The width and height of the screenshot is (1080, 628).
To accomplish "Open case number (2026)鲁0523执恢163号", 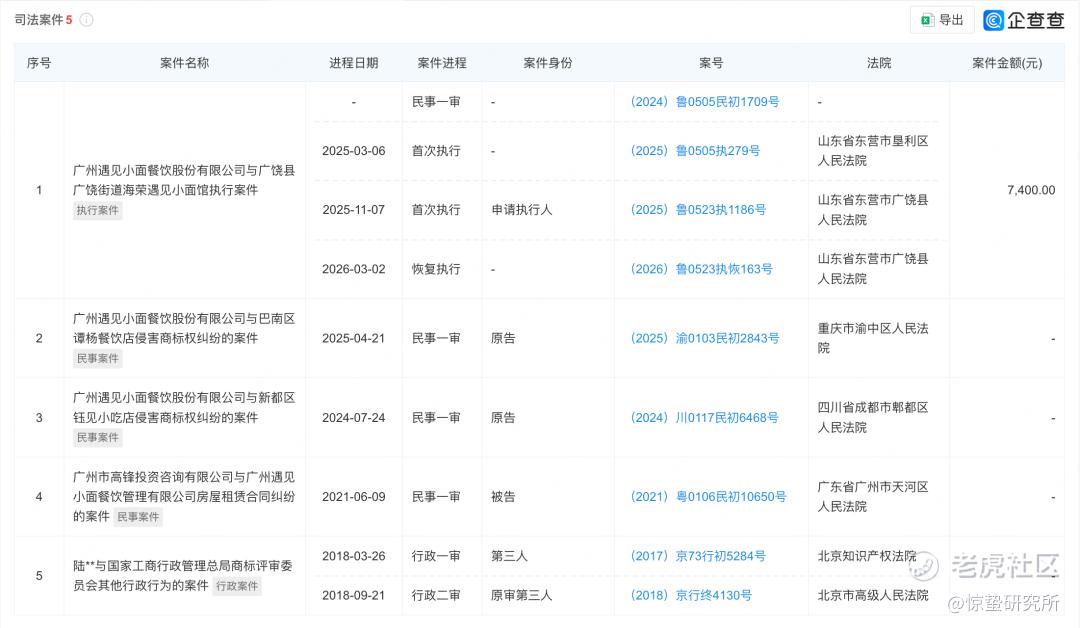I will point(701,269).
